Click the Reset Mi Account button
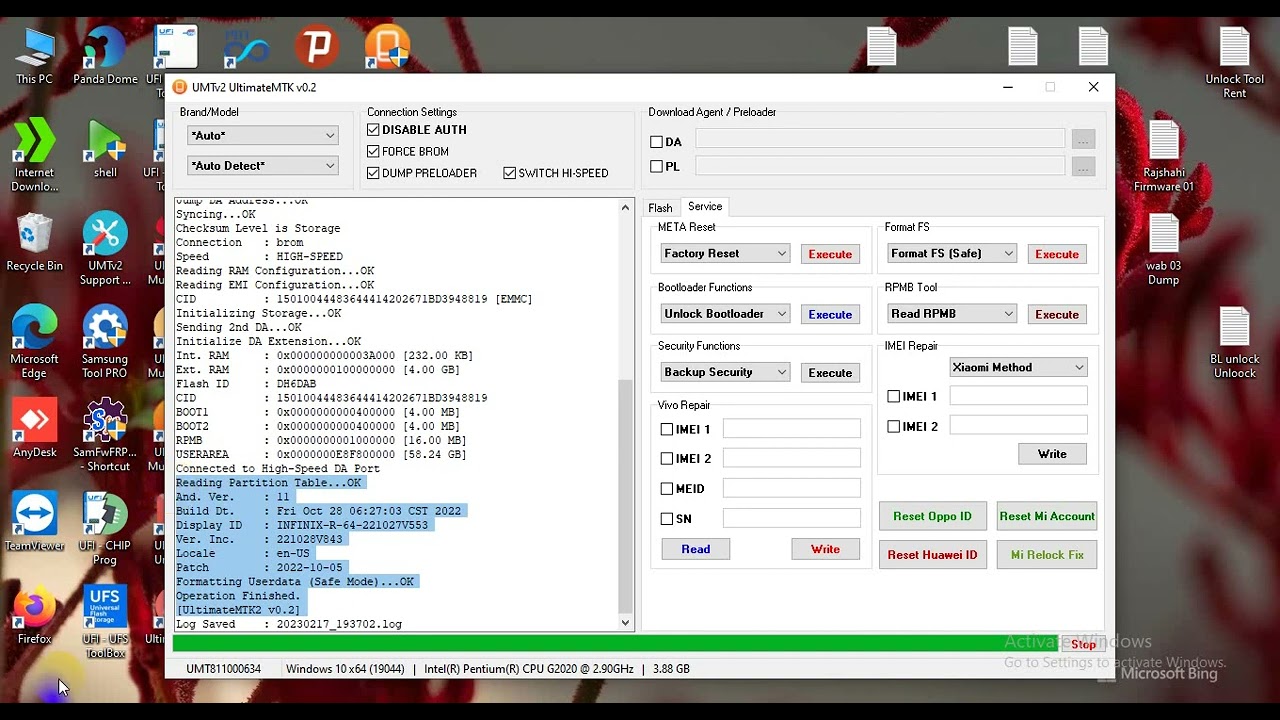 (1047, 516)
